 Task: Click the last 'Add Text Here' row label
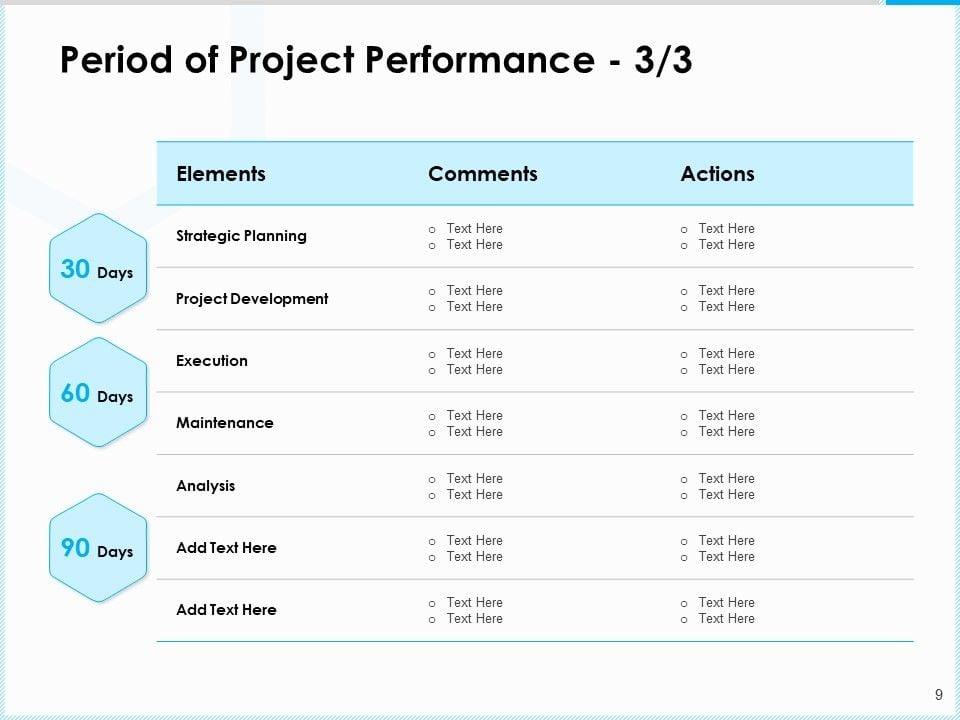[x=226, y=610]
